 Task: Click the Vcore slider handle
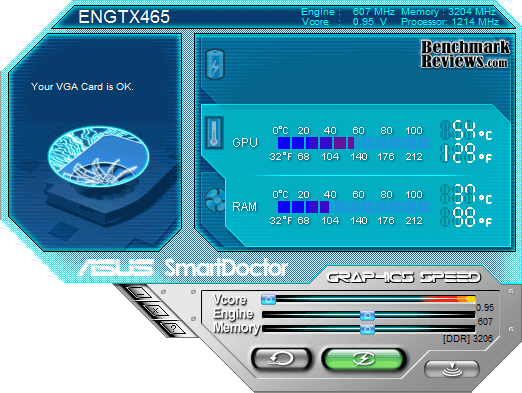tap(268, 299)
